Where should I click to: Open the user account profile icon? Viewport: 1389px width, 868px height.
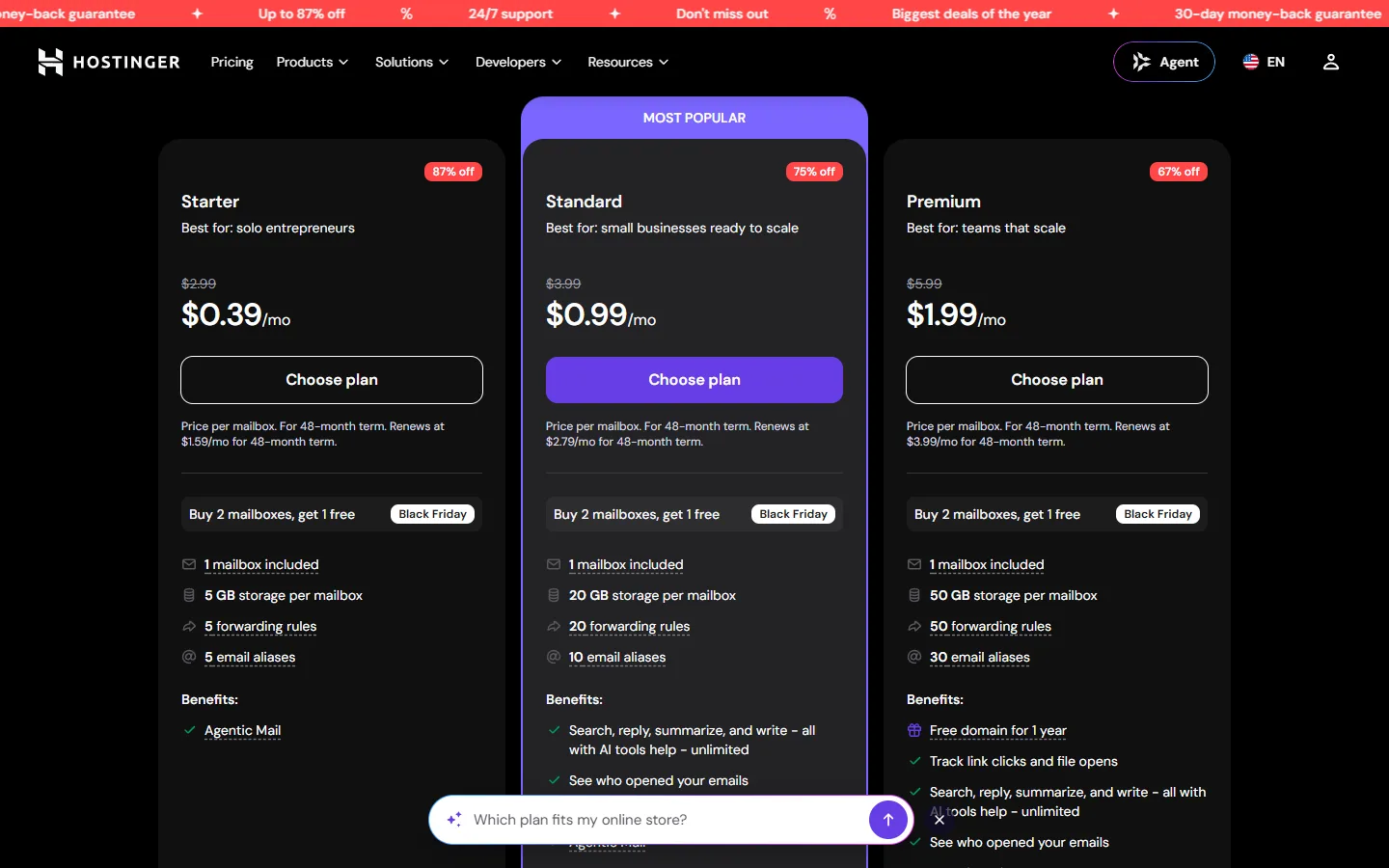(x=1331, y=62)
